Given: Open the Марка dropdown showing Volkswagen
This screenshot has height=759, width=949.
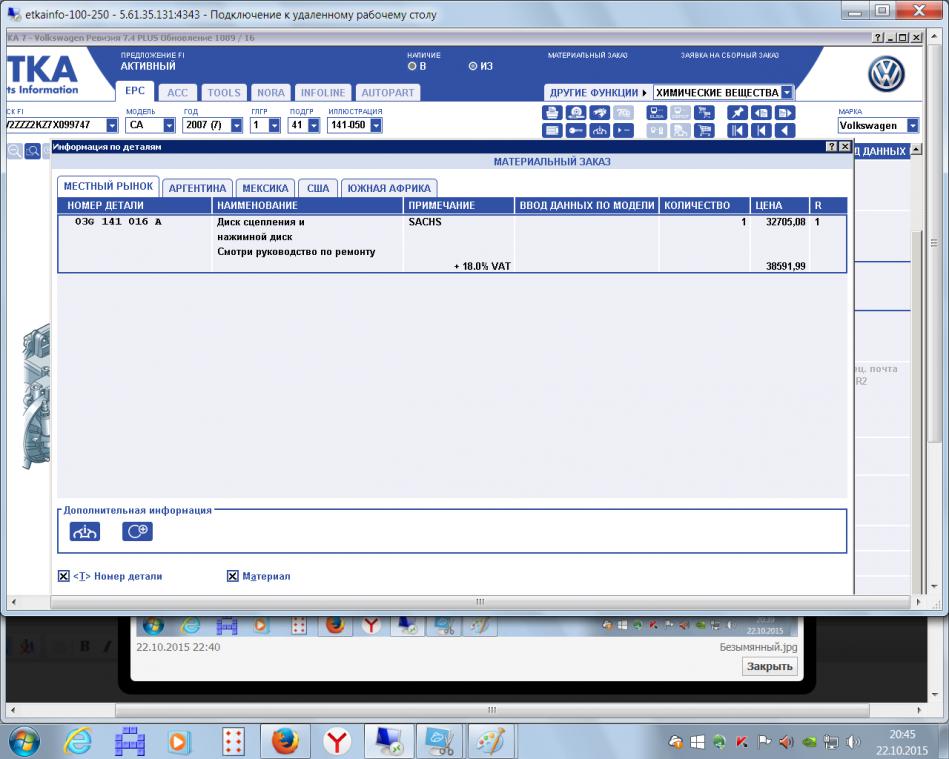Looking at the screenshot, I should point(913,125).
